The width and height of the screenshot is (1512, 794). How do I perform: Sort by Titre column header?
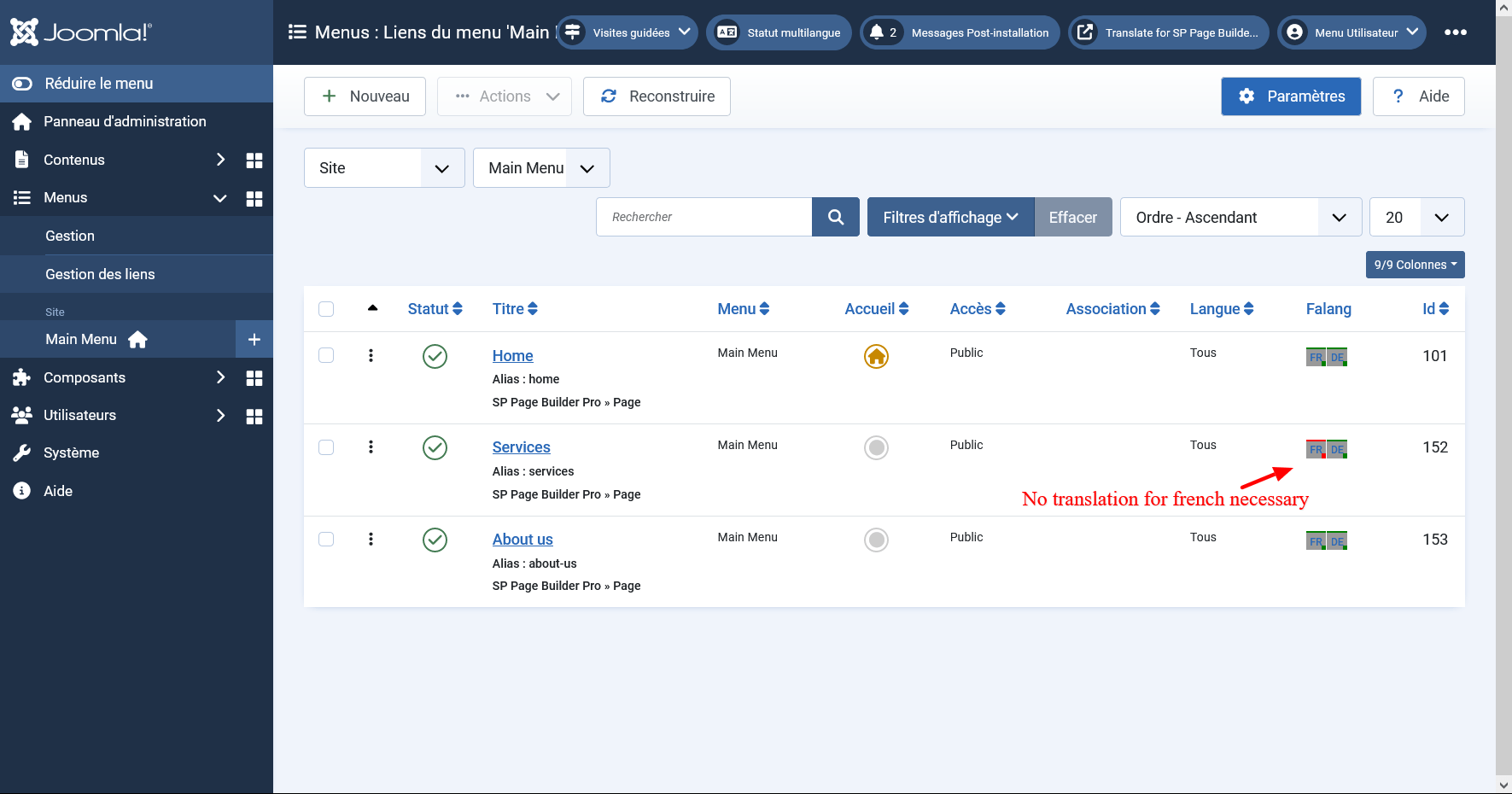pos(515,309)
